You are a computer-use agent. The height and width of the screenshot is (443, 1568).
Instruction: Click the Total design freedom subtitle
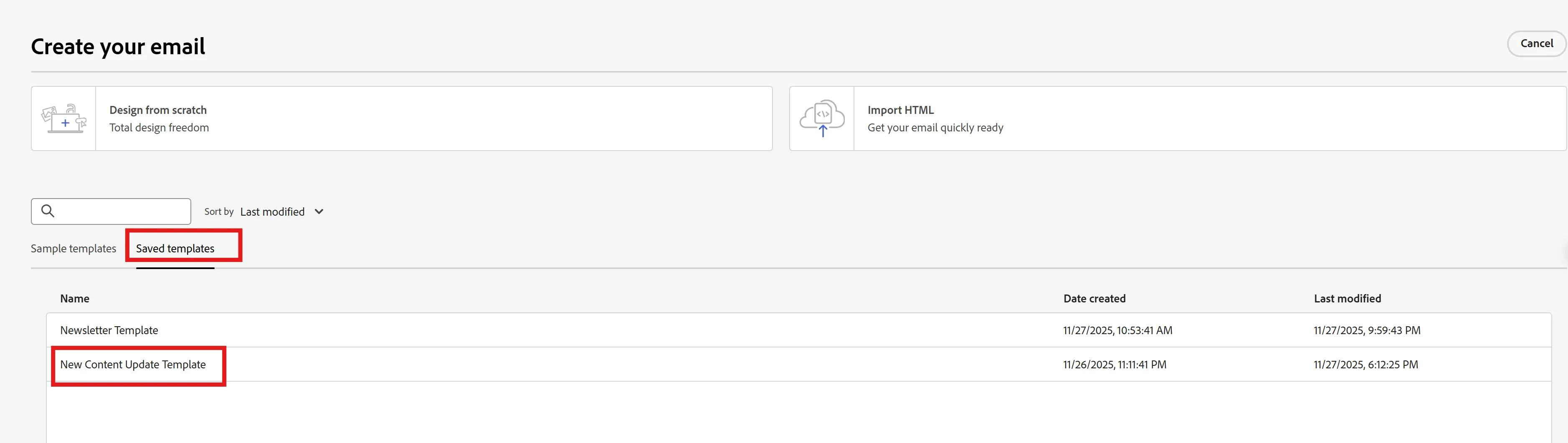(159, 128)
